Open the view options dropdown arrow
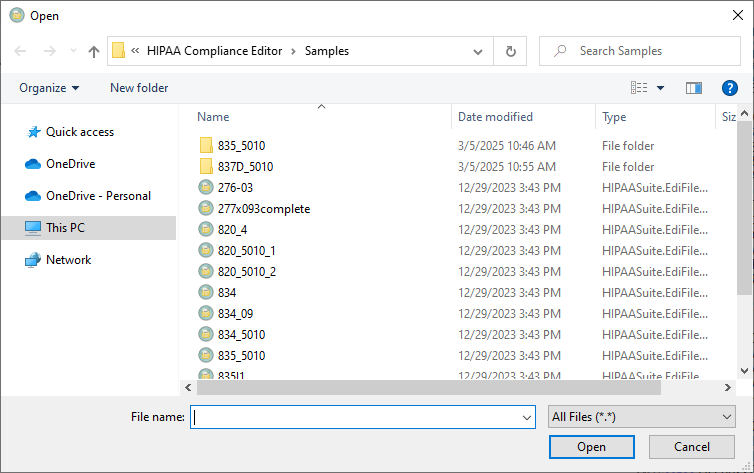 (x=661, y=88)
